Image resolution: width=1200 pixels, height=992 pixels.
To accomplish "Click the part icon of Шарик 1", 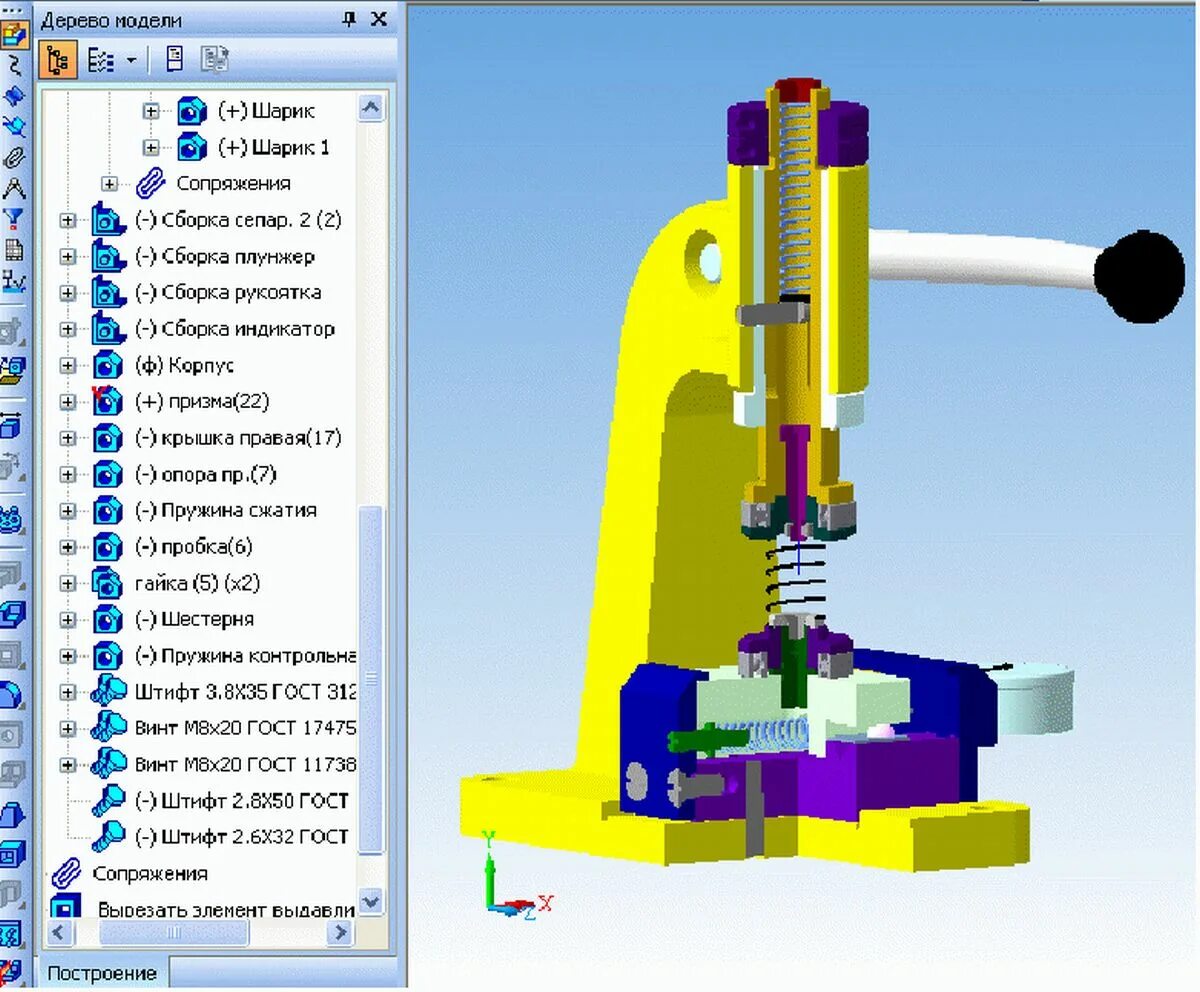I will 192,147.
